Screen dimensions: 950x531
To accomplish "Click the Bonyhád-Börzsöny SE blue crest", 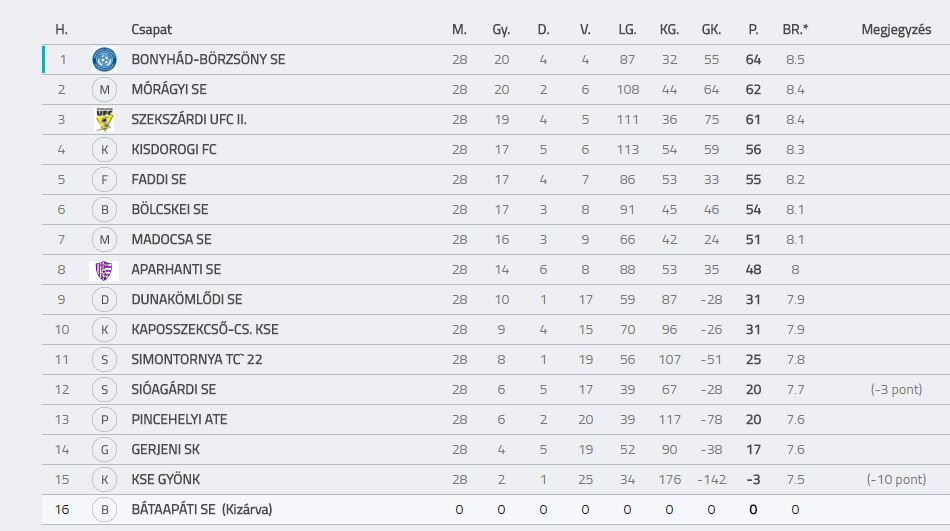I will click(104, 59).
